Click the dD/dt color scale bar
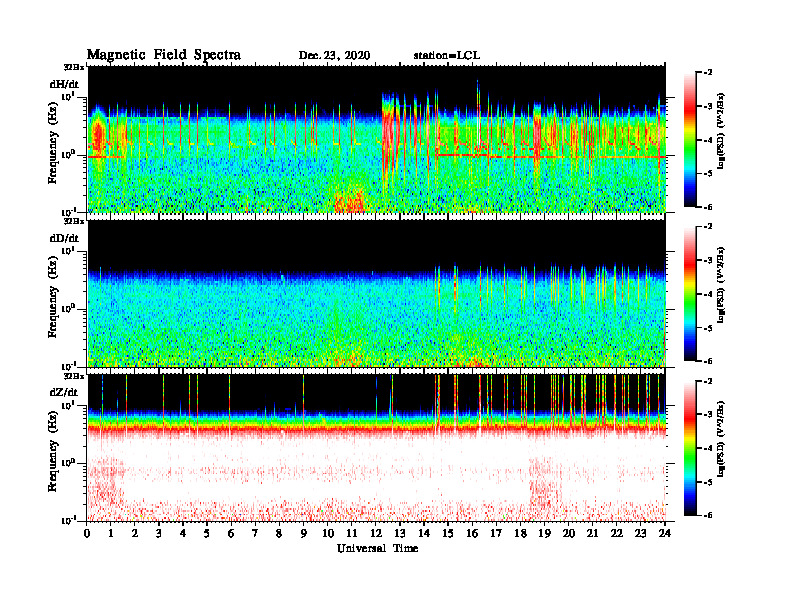The image size is (792, 612). [690, 294]
